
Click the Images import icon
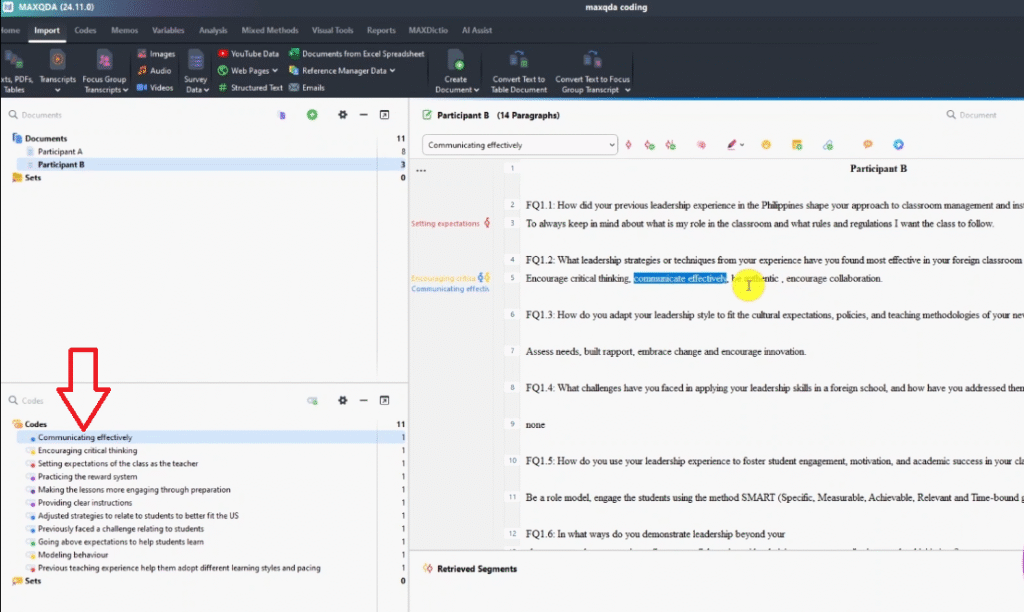tap(142, 54)
